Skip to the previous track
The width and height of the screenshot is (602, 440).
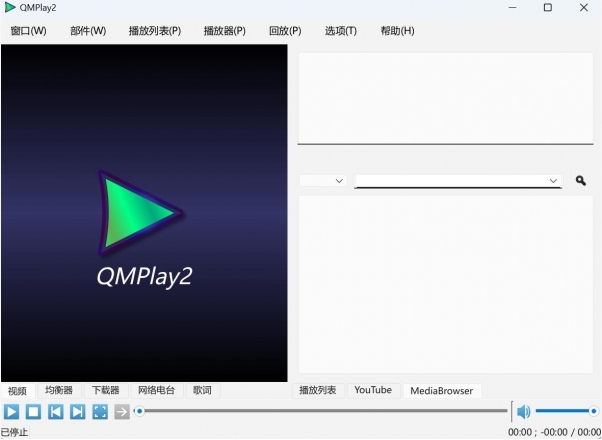pos(55,411)
